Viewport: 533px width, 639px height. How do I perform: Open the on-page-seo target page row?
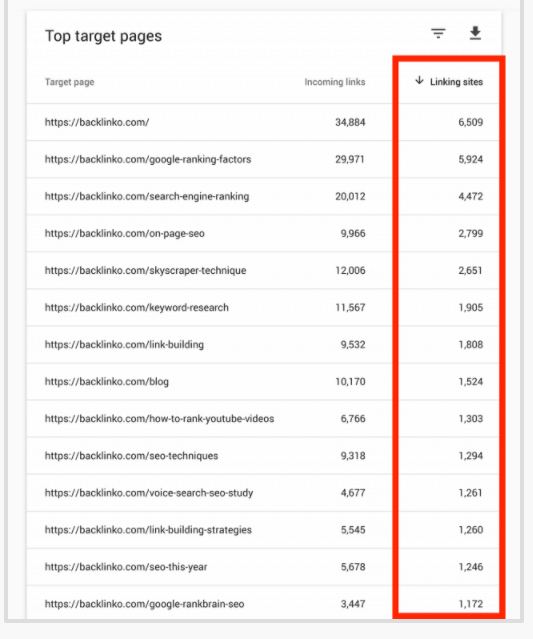(264, 234)
